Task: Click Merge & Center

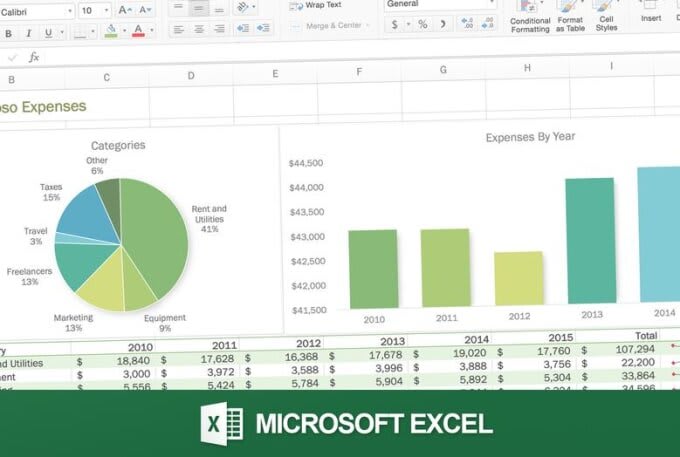Action: pos(326,26)
